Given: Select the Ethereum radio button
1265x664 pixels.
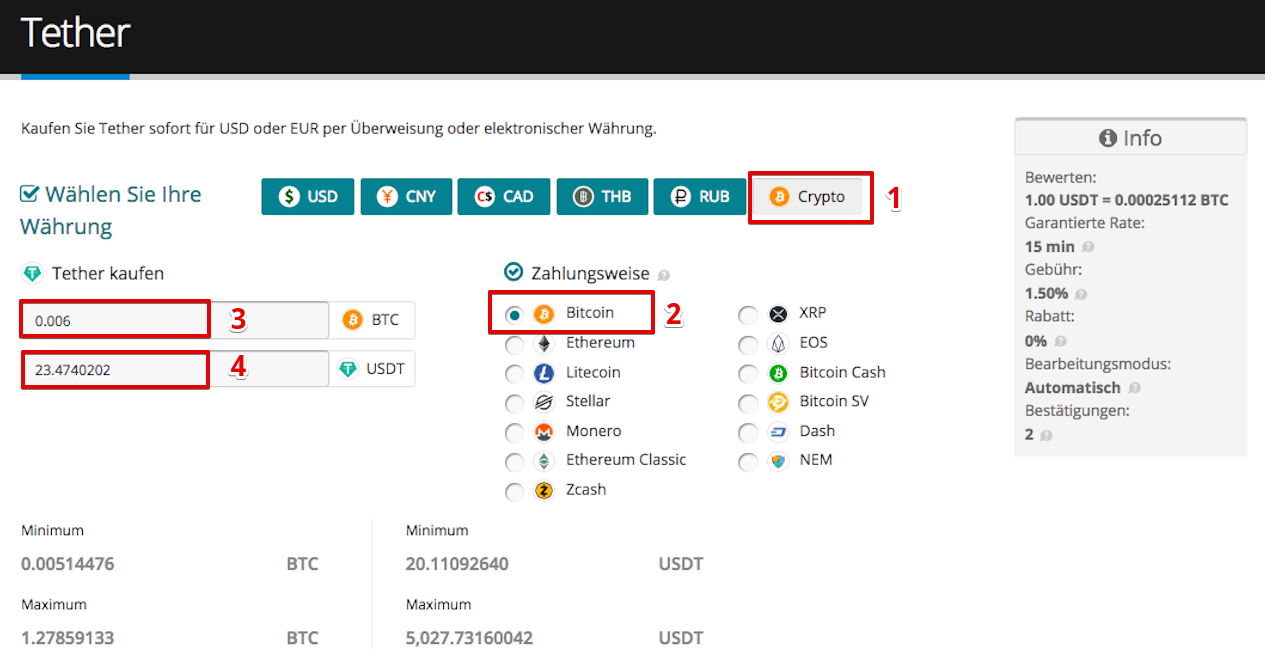Looking at the screenshot, I should [x=514, y=345].
